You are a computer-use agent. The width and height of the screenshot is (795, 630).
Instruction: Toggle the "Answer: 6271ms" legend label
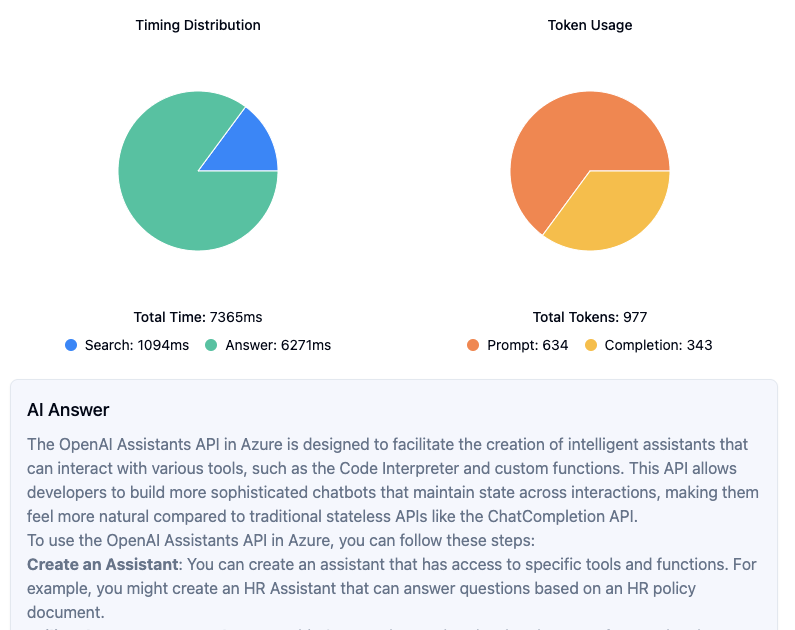[x=278, y=345]
